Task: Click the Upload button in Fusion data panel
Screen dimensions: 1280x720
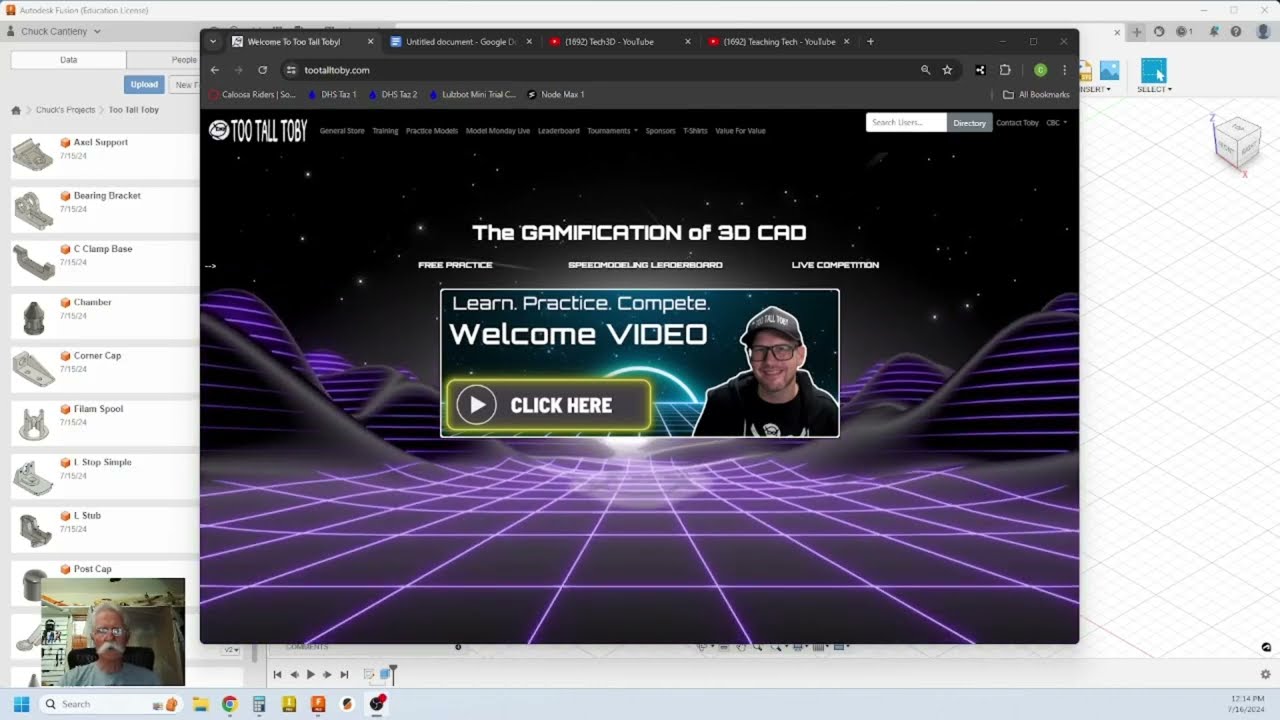Action: 144,84
